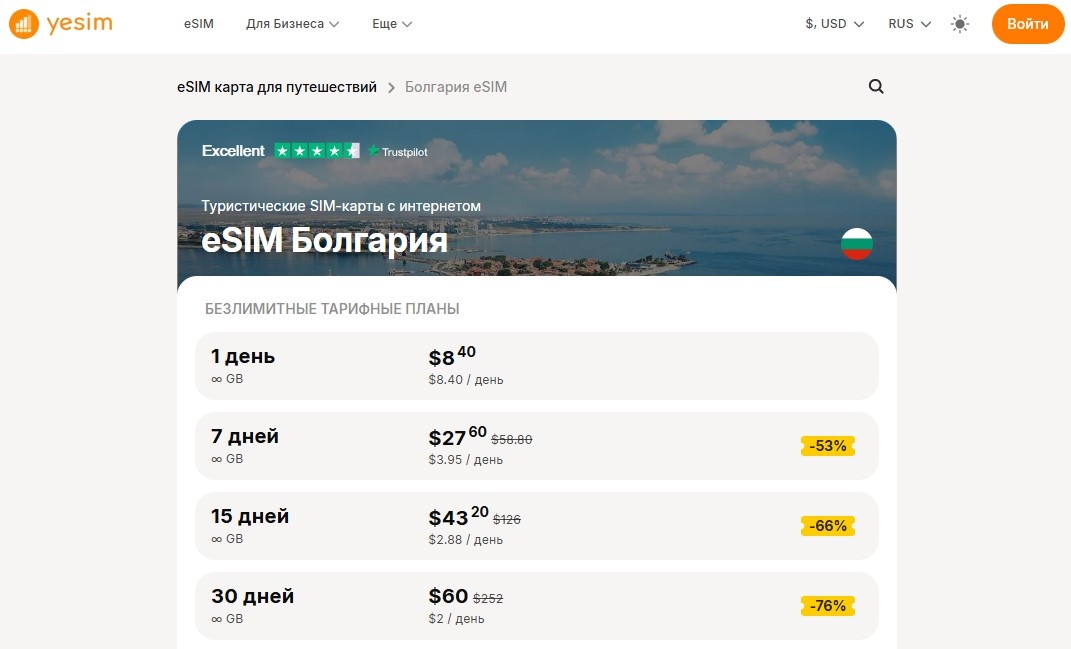Screen dimensions: 1071x649
Task: Open the search with the magnifier icon
Action: pos(876,87)
